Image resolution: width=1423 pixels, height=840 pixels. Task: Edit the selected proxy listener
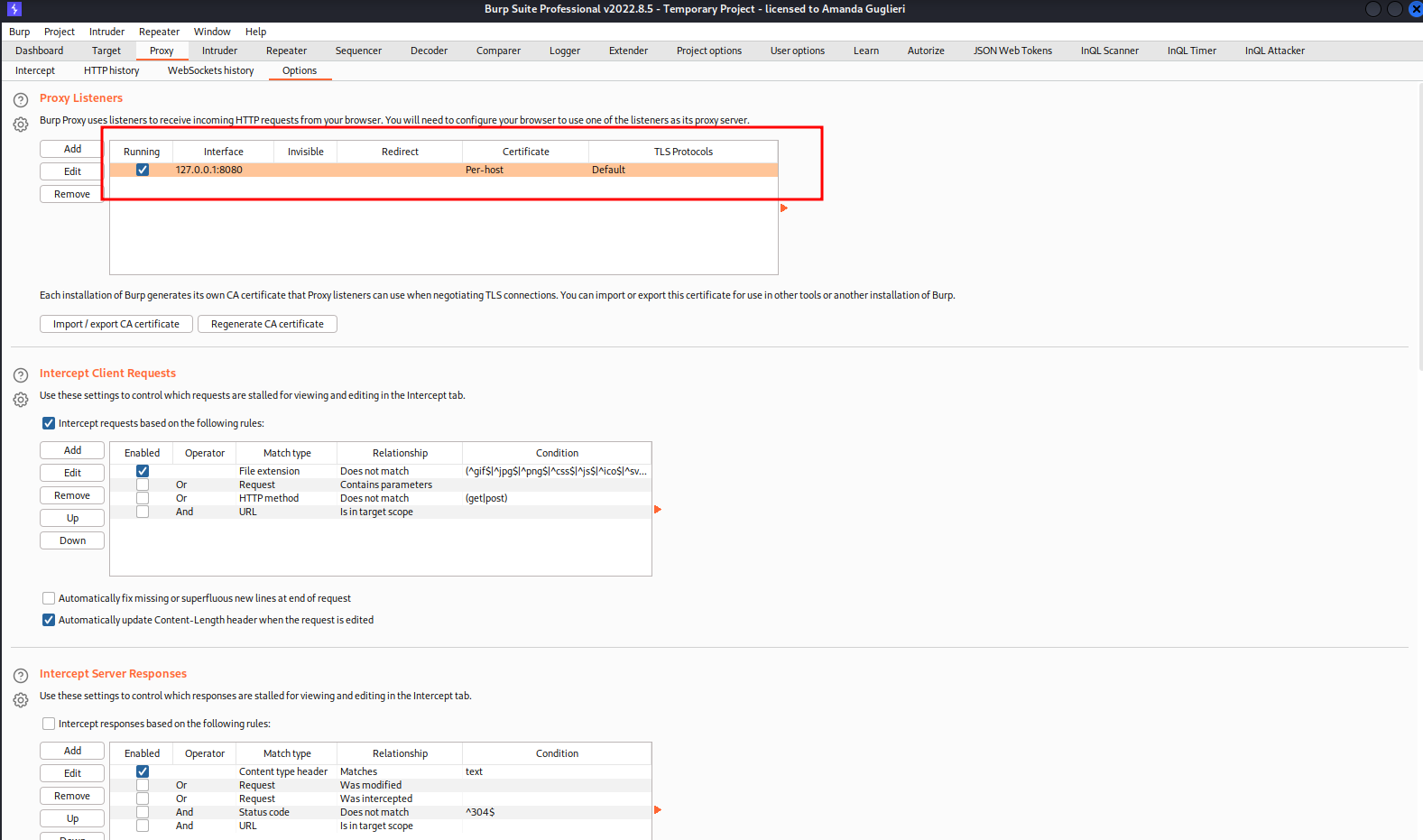click(x=72, y=171)
